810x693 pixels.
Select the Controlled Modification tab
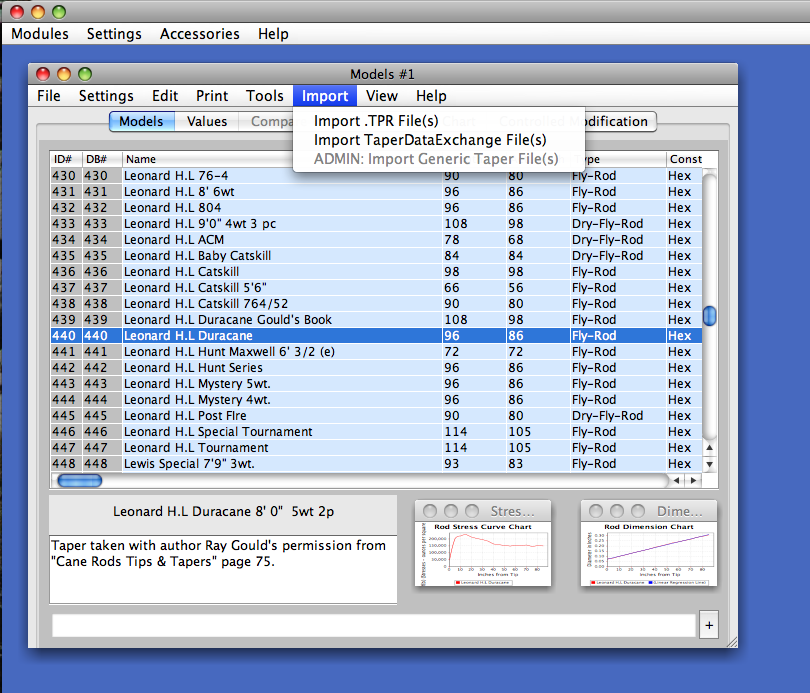573,121
